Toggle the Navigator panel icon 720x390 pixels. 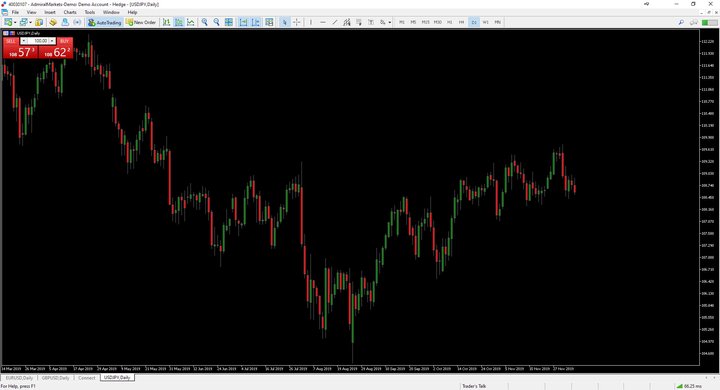pyautogui.click(x=65, y=22)
